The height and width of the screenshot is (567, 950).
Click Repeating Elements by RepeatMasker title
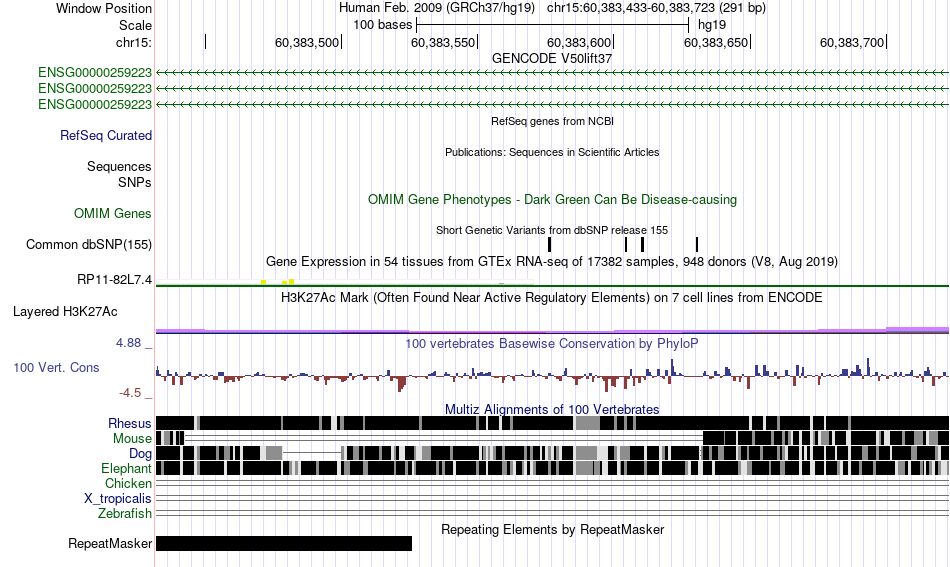[x=552, y=529]
